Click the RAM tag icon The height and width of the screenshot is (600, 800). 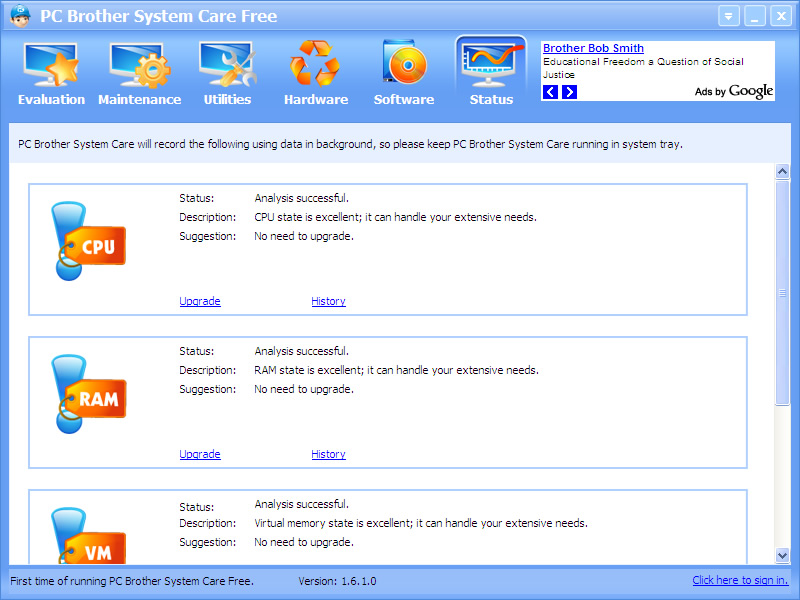(x=89, y=394)
